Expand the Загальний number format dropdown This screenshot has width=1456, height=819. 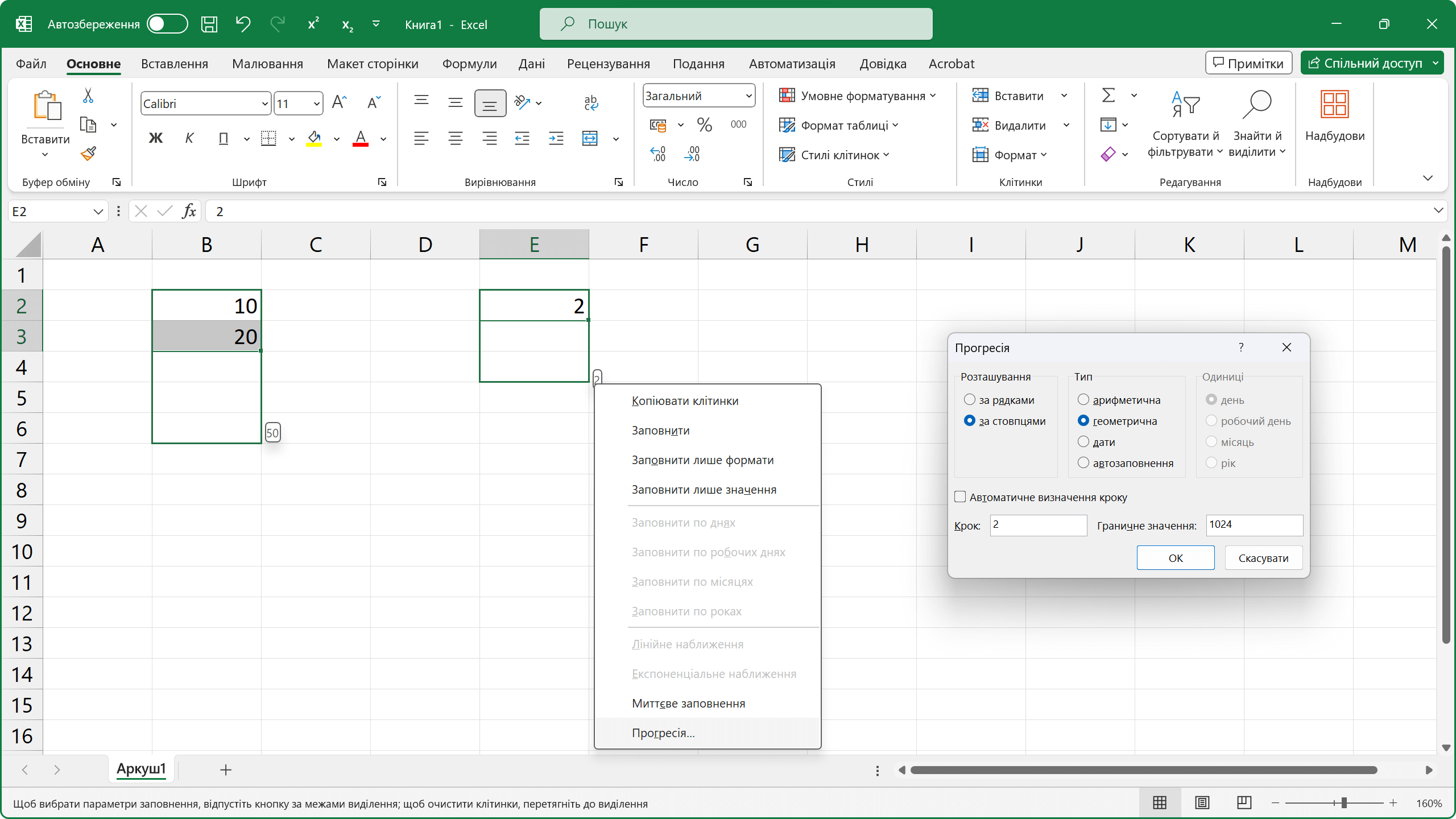(x=748, y=96)
